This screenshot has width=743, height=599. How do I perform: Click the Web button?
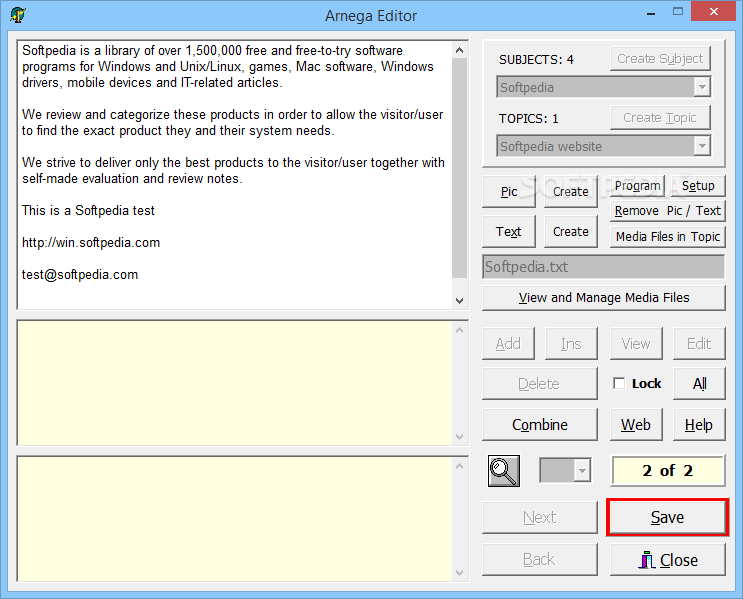click(636, 425)
